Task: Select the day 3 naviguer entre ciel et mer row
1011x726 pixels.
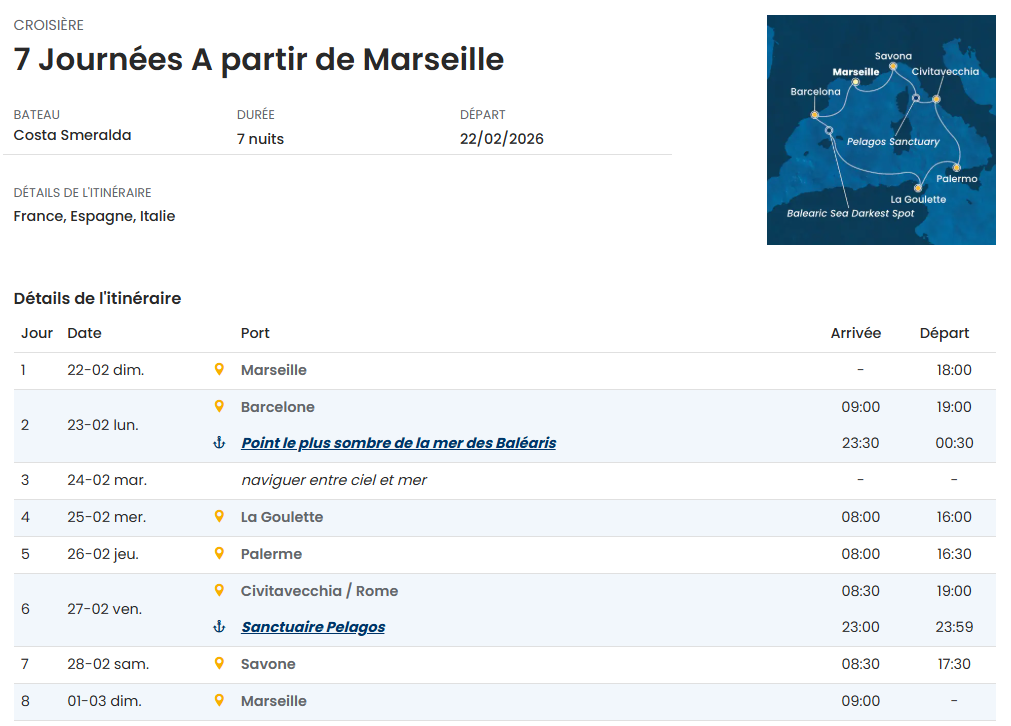Action: [333, 480]
